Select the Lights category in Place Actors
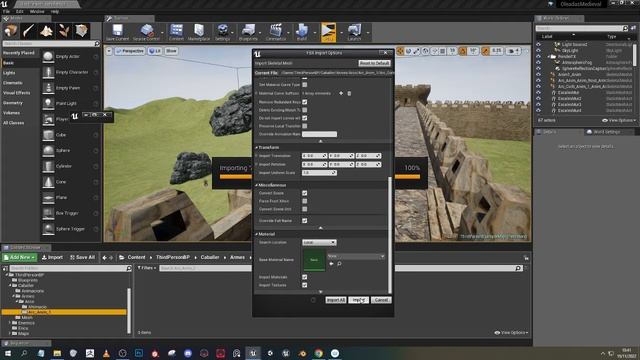The image size is (640, 360). click(9, 73)
